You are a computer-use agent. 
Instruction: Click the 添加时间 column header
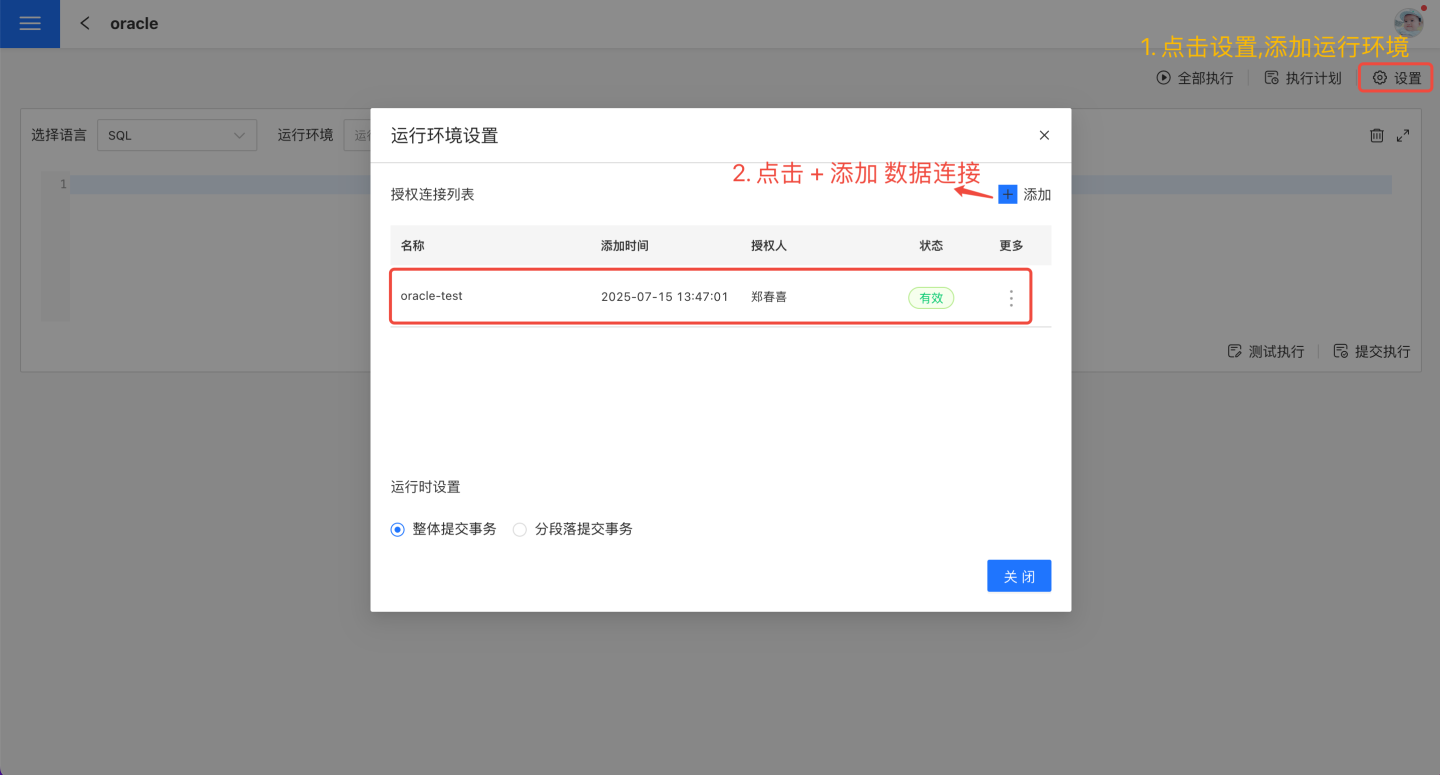[625, 245]
